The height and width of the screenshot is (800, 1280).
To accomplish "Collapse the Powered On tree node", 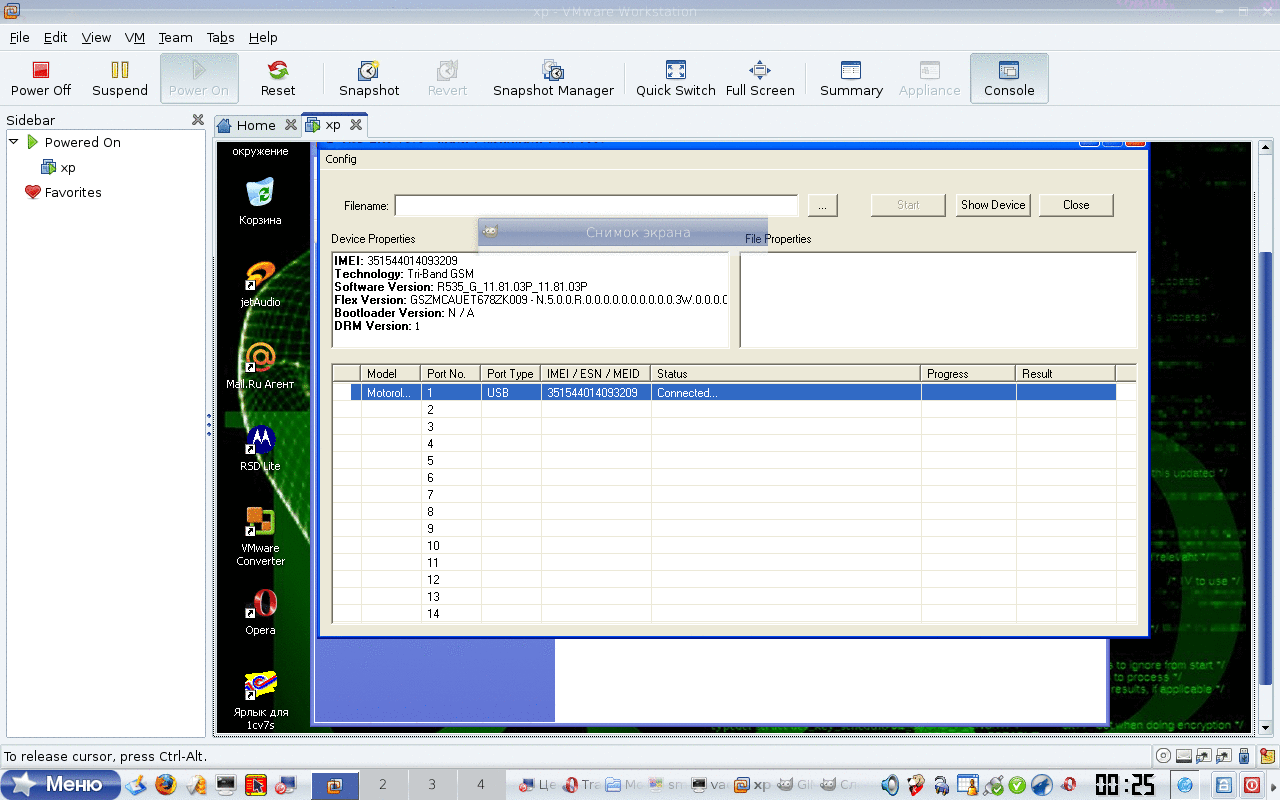I will click(14, 142).
